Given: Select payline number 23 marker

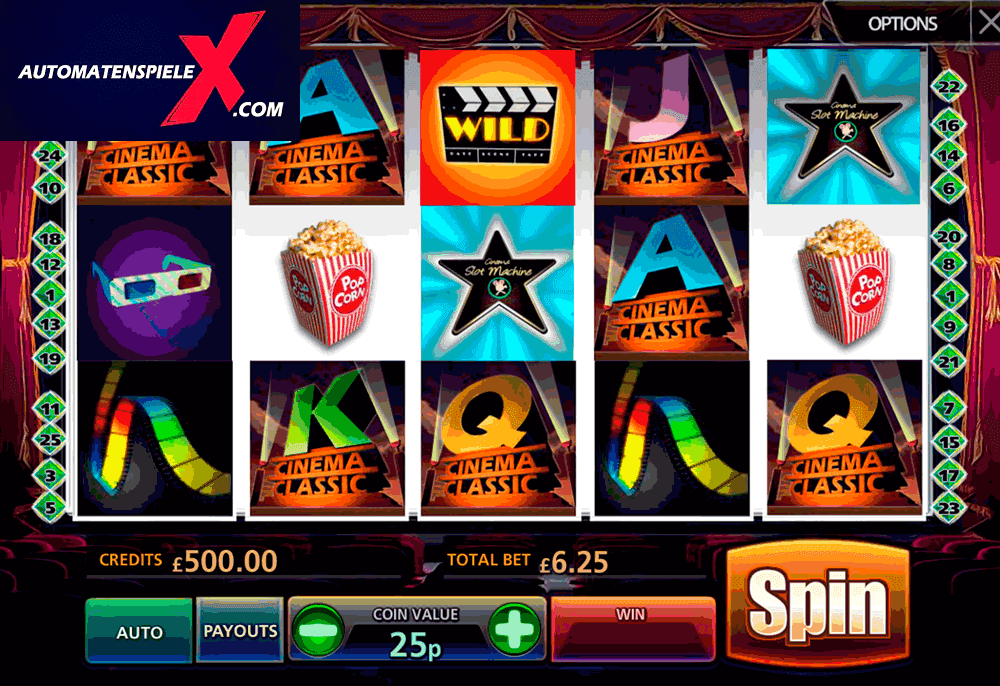Looking at the screenshot, I should pos(949,507).
